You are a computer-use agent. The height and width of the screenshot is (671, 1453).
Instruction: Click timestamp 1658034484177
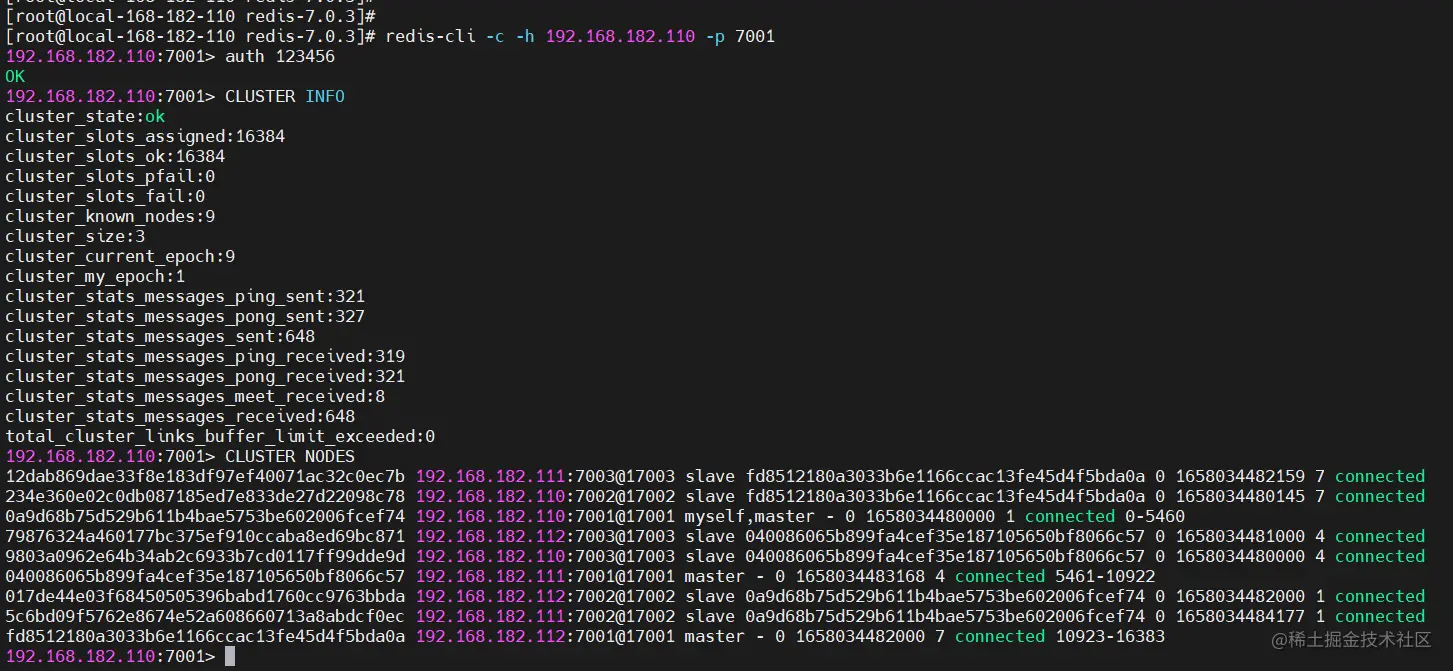tap(1240, 617)
